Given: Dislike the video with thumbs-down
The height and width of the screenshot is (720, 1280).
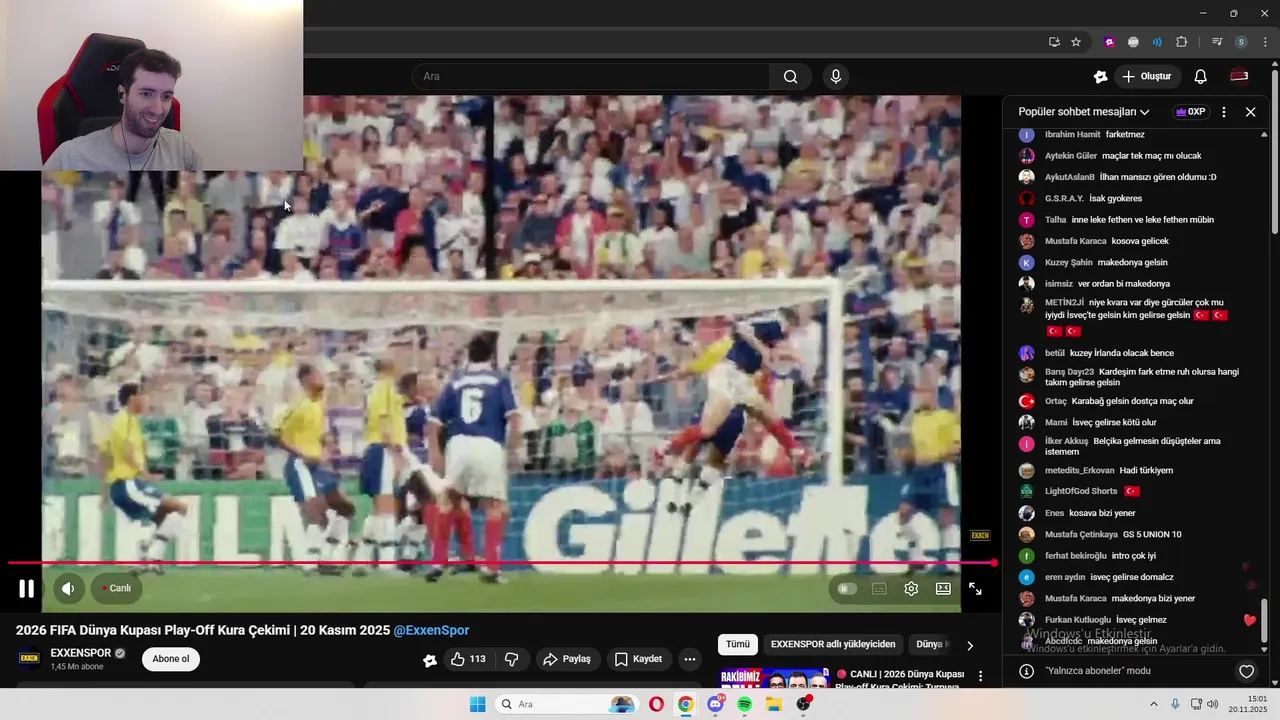Looking at the screenshot, I should tap(511, 659).
